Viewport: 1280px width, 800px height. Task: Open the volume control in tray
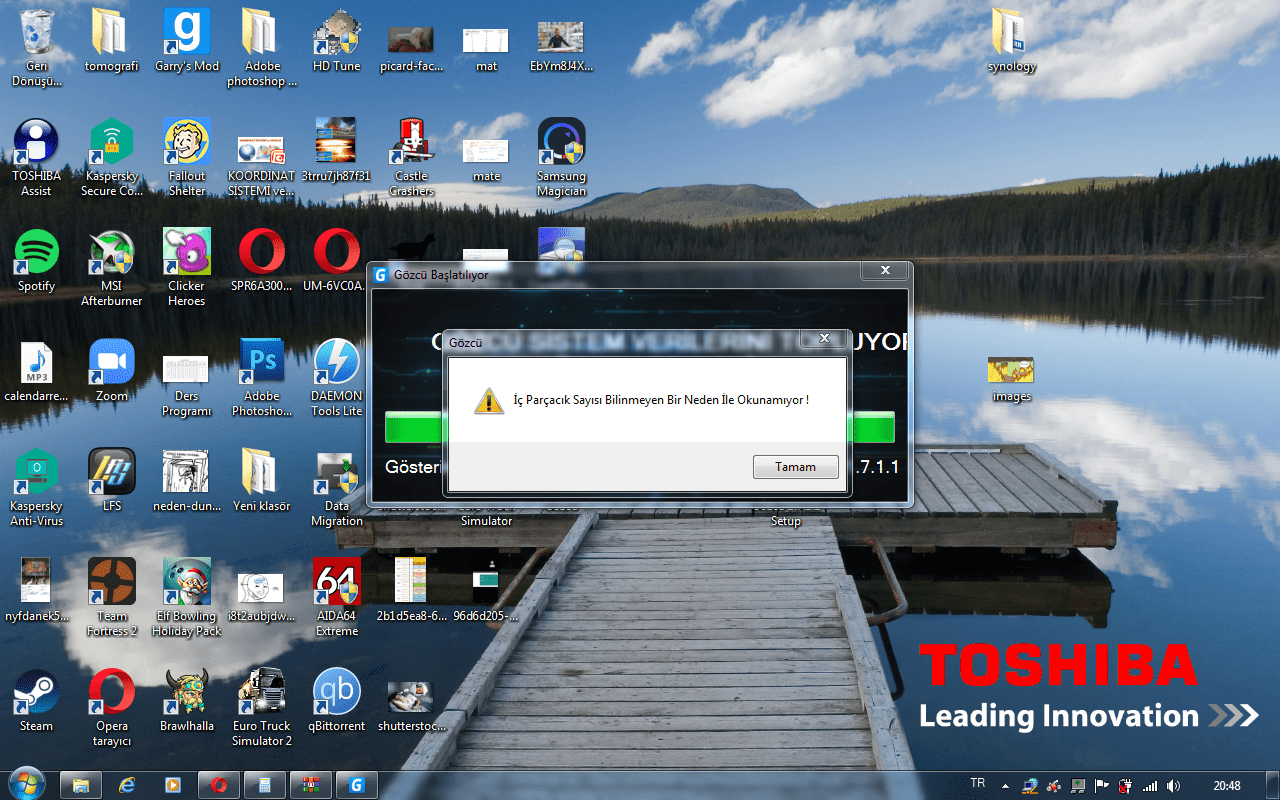pyautogui.click(x=1174, y=786)
